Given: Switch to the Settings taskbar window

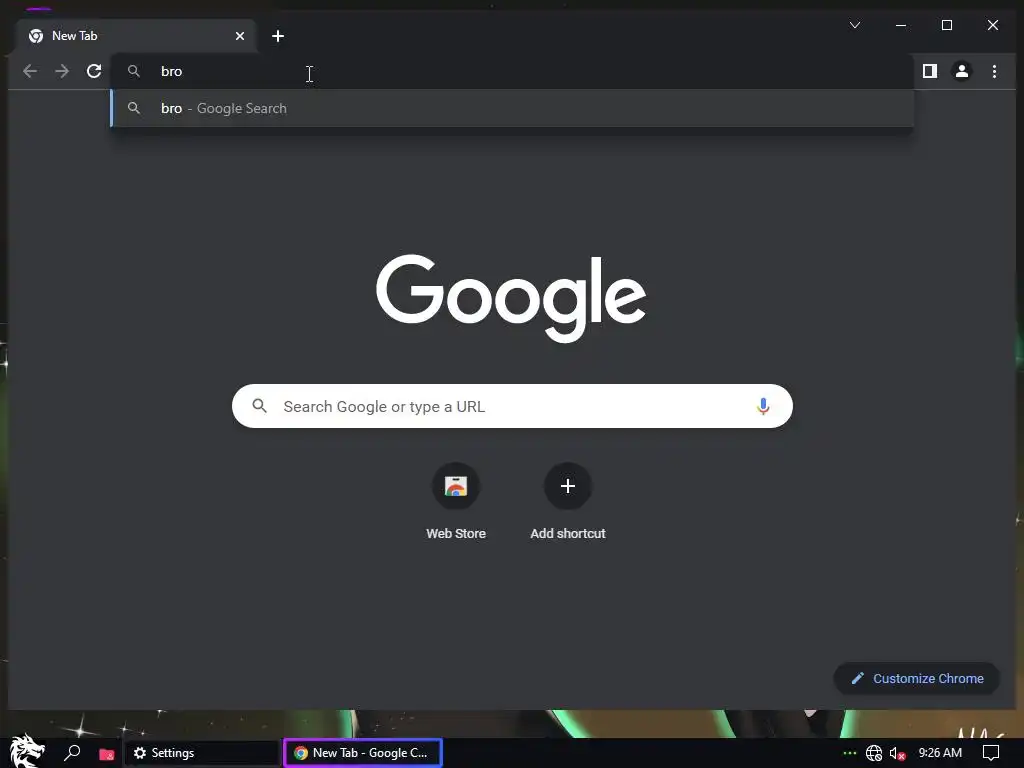Looking at the screenshot, I should tap(202, 753).
